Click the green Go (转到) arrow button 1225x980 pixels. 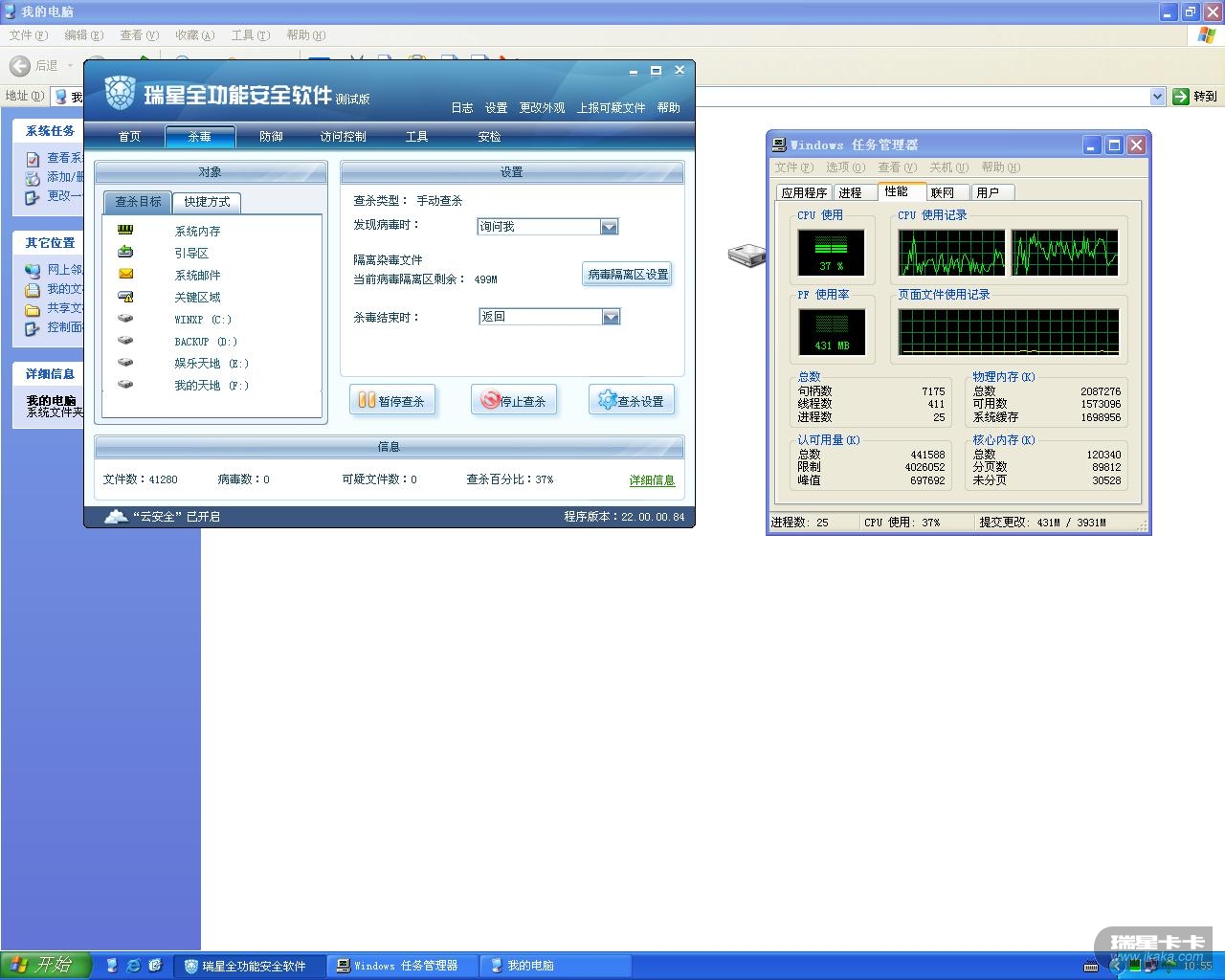click(1181, 96)
